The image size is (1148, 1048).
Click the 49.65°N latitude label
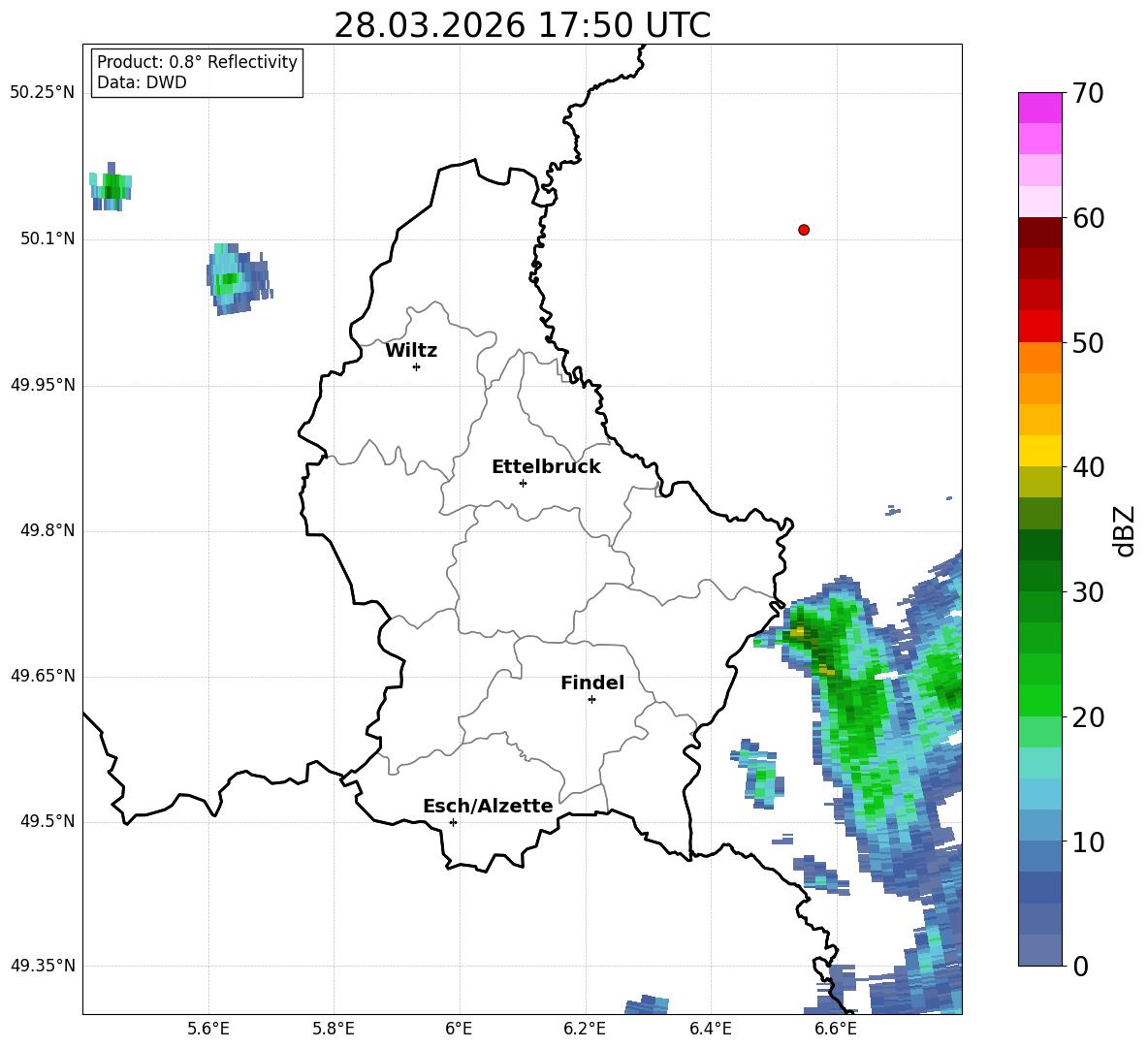(x=43, y=676)
